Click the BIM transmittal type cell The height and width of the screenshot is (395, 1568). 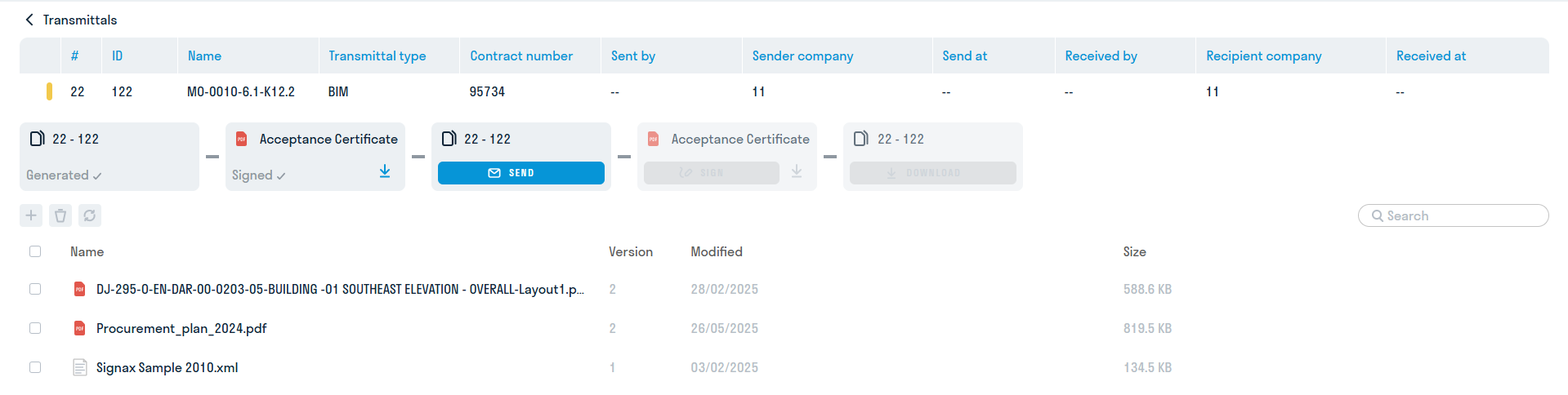pos(338,91)
